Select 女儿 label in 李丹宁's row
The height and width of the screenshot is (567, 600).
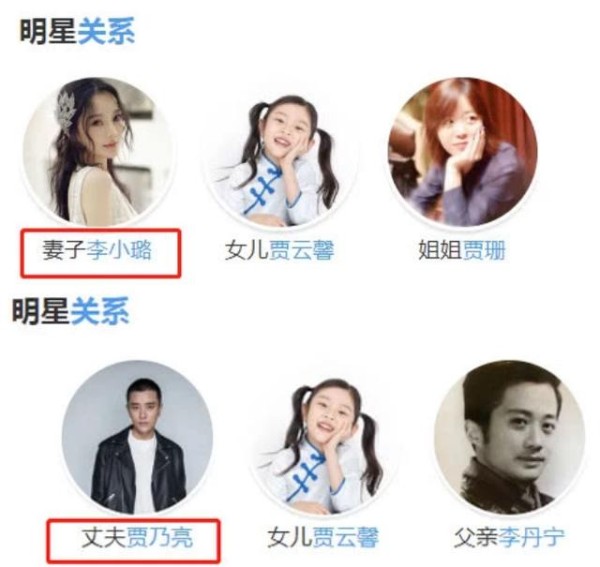[x=290, y=537]
